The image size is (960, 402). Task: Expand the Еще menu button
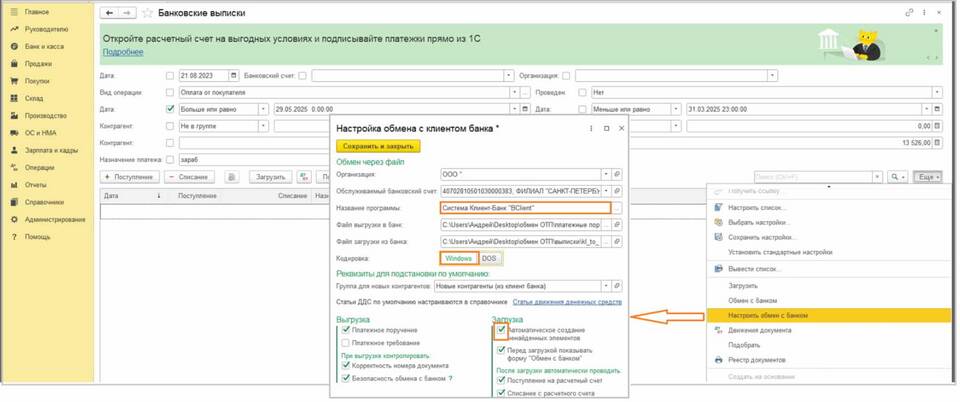(926, 176)
